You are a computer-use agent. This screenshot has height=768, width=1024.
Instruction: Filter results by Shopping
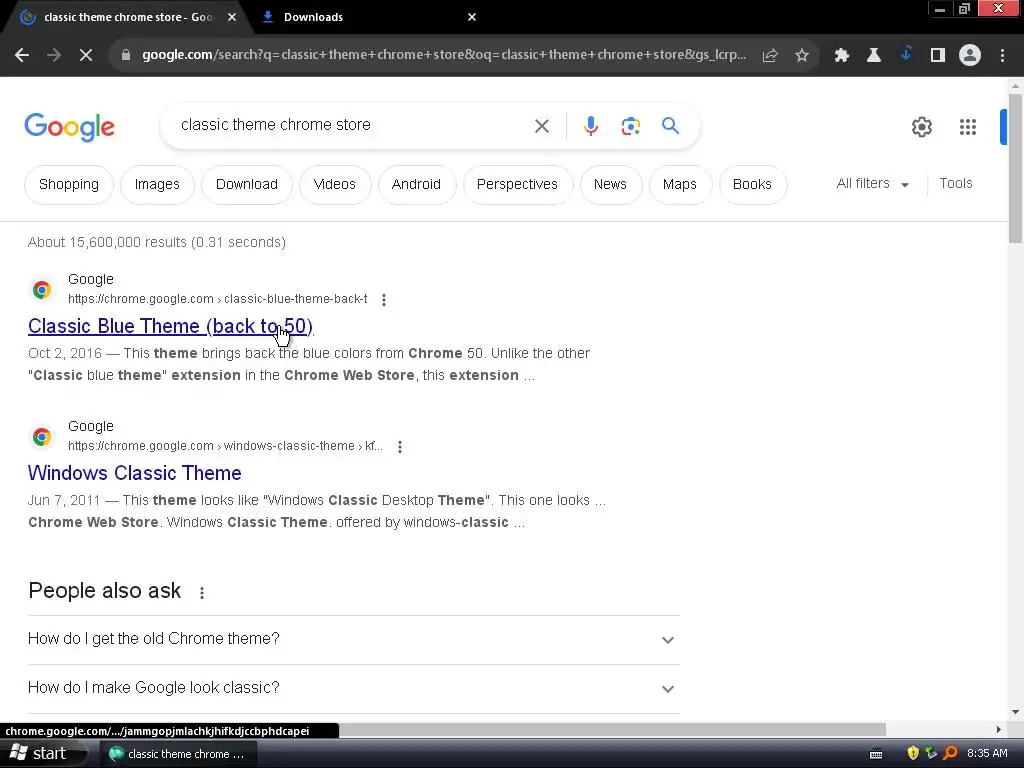[x=69, y=184]
